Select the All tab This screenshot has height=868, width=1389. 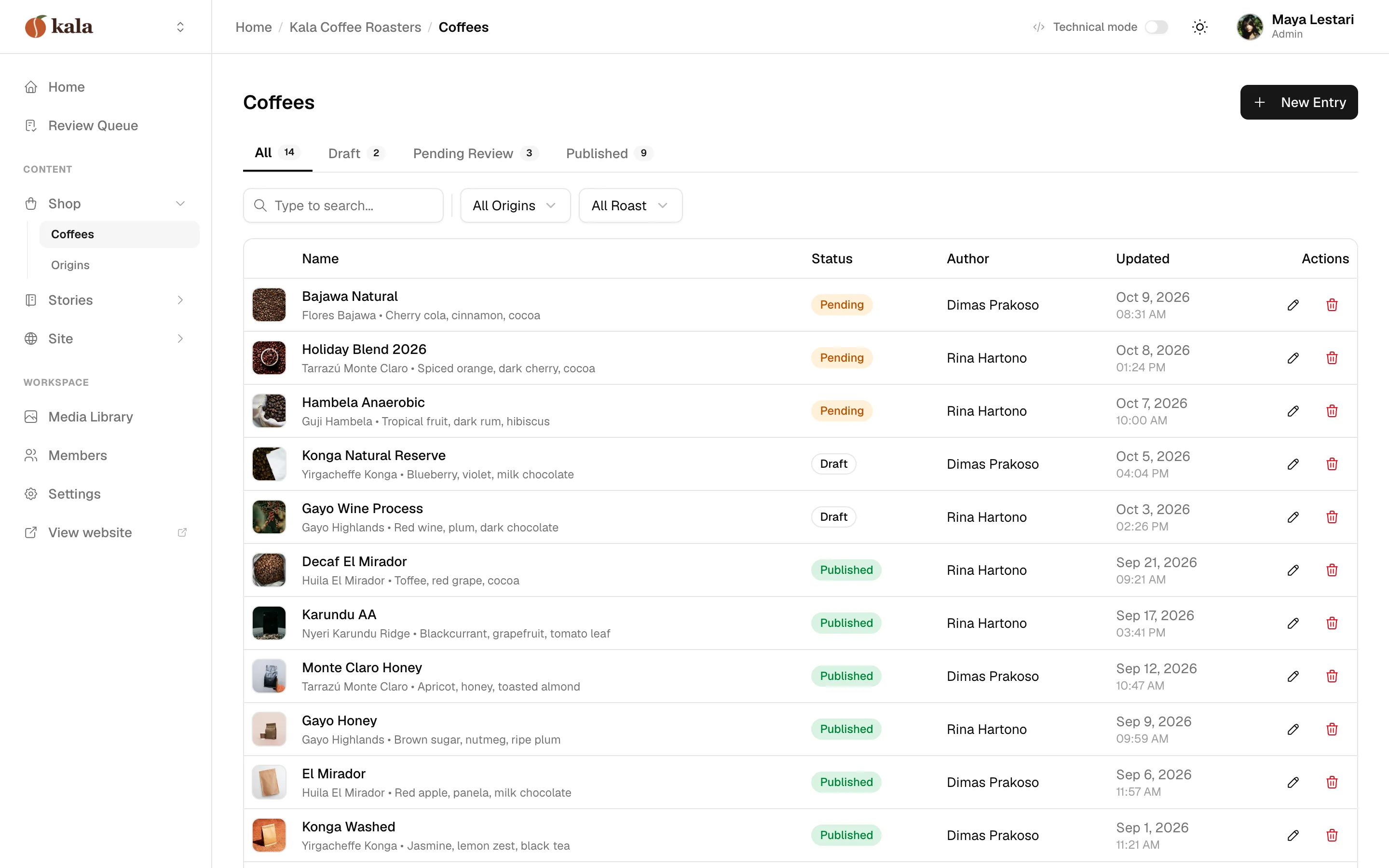[277, 153]
